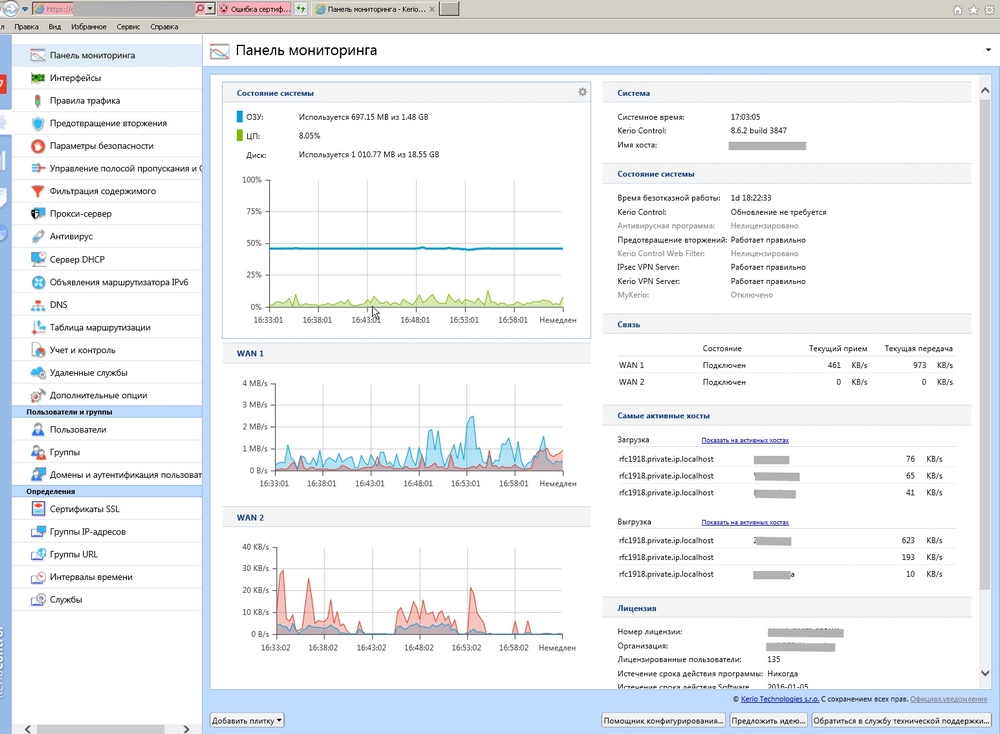Click the Помощник конфигурирования button
Viewport: 1000px width, 734px height.
point(663,720)
